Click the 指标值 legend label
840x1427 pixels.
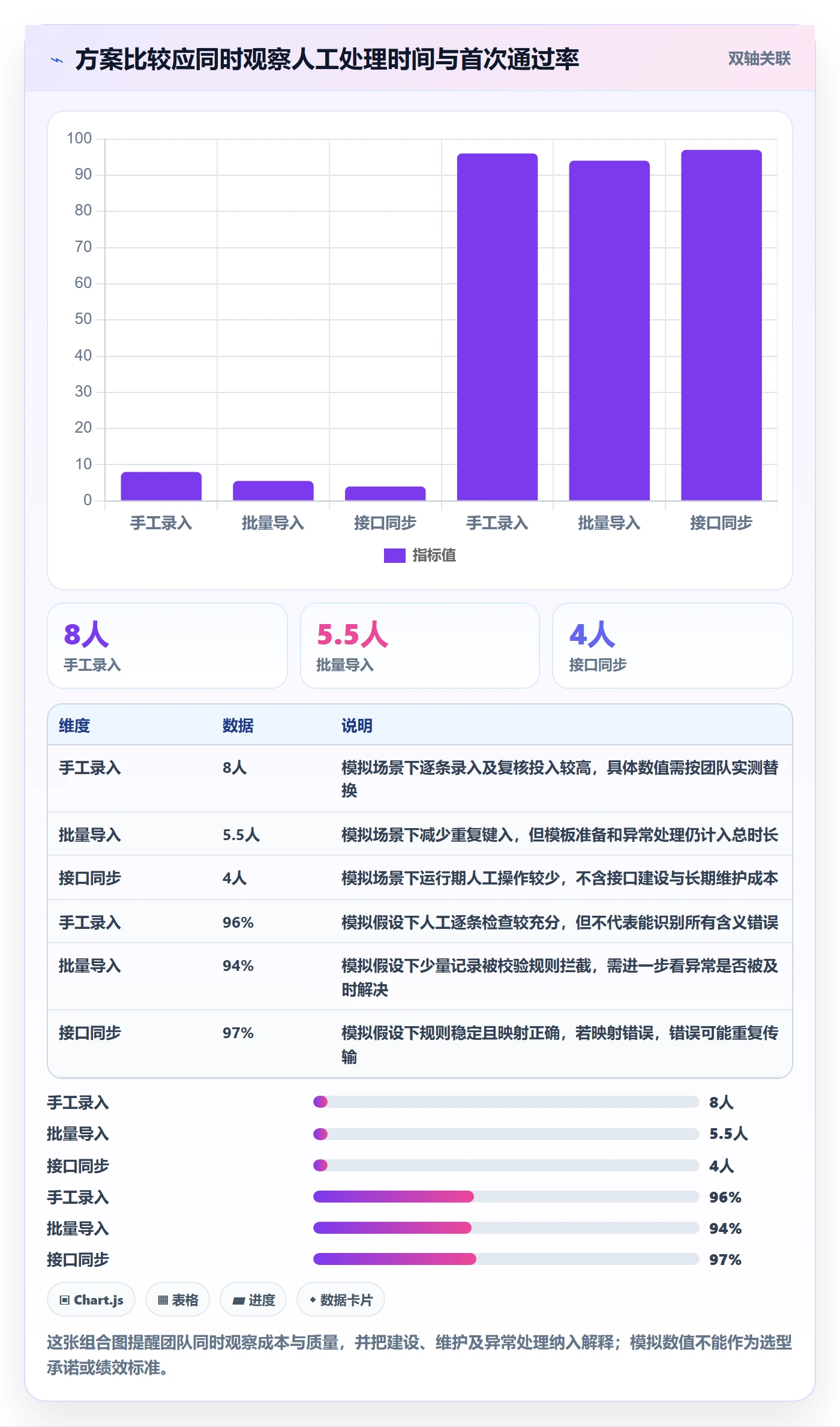coord(434,556)
